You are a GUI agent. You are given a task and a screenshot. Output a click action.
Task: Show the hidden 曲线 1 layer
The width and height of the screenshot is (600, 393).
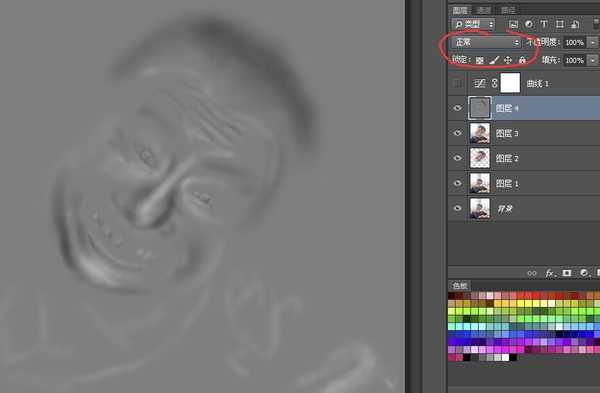pos(457,83)
